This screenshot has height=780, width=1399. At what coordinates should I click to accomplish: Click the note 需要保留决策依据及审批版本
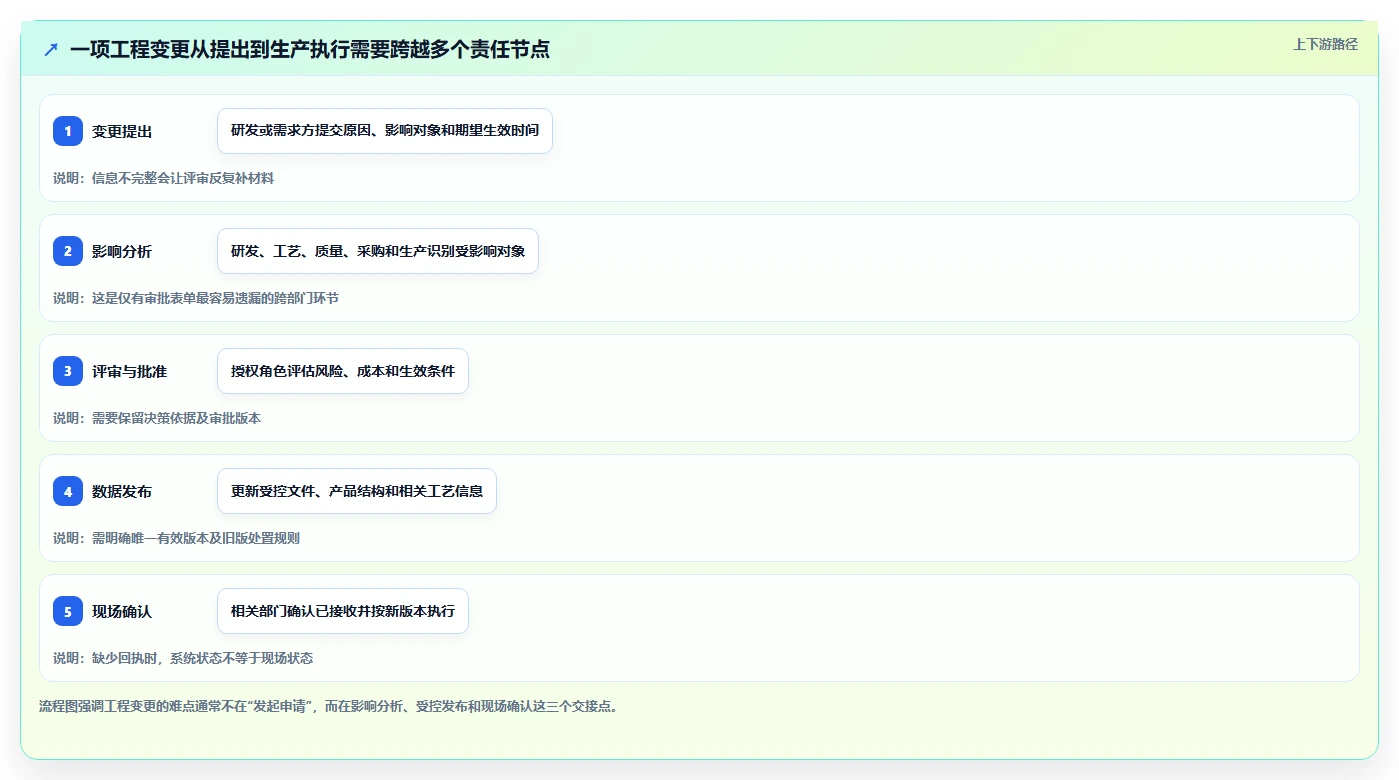click(157, 418)
